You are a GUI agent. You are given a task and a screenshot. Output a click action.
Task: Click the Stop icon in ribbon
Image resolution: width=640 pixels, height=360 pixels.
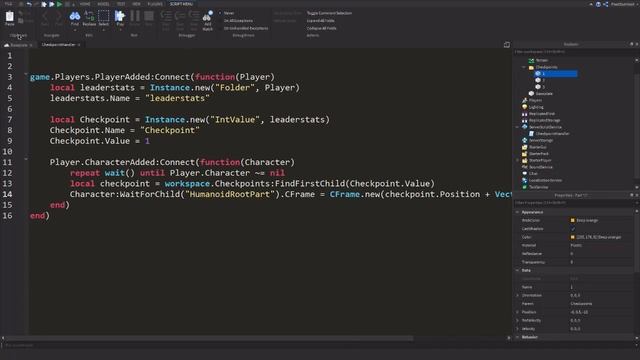pos(149,16)
